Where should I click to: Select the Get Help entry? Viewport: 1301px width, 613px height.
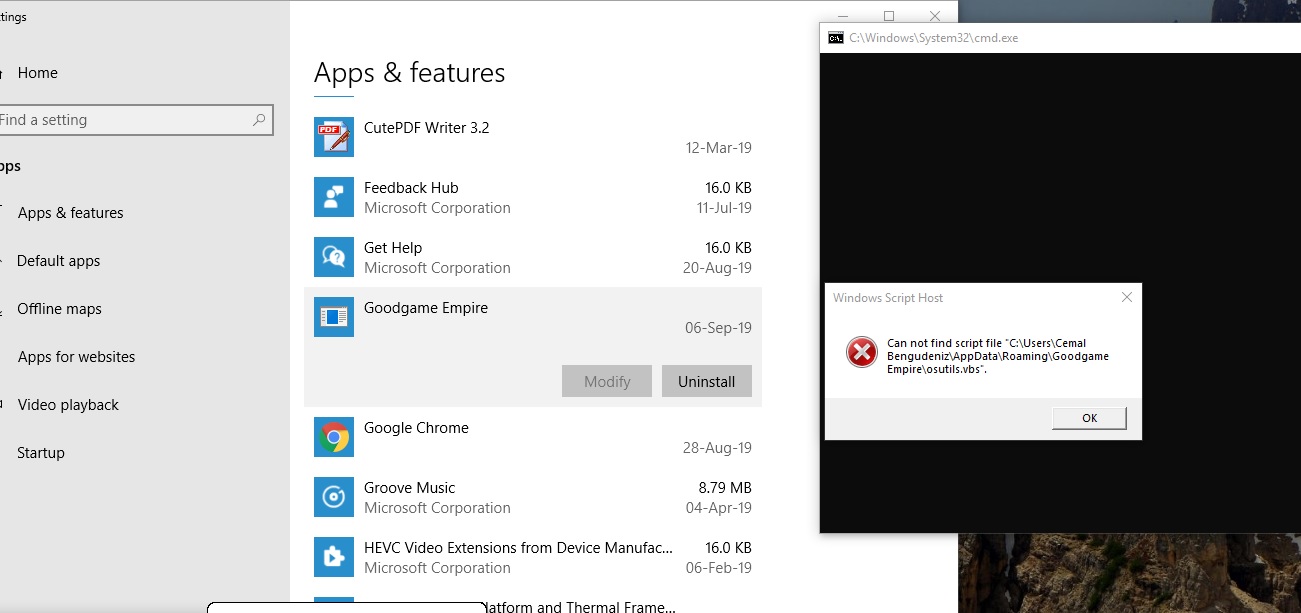click(x=533, y=257)
